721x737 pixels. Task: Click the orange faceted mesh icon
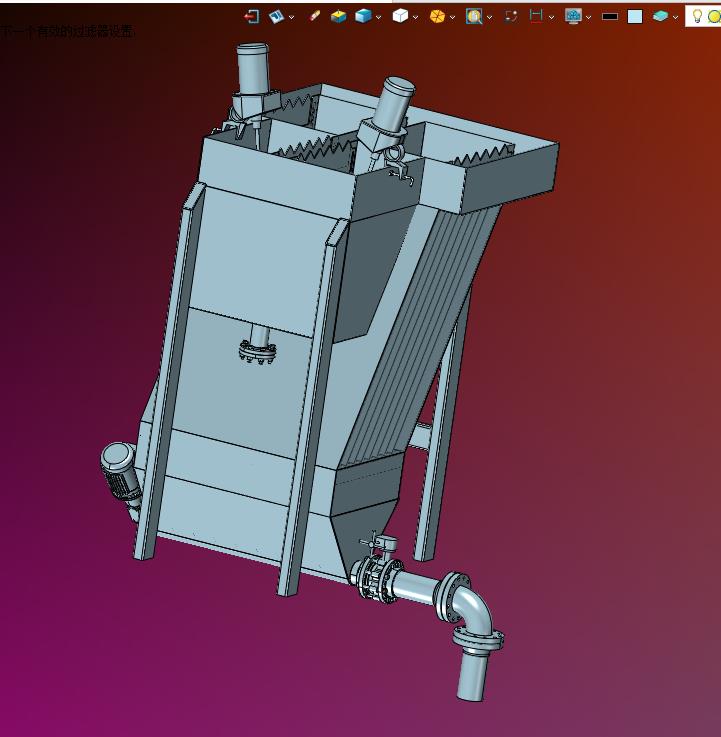437,16
